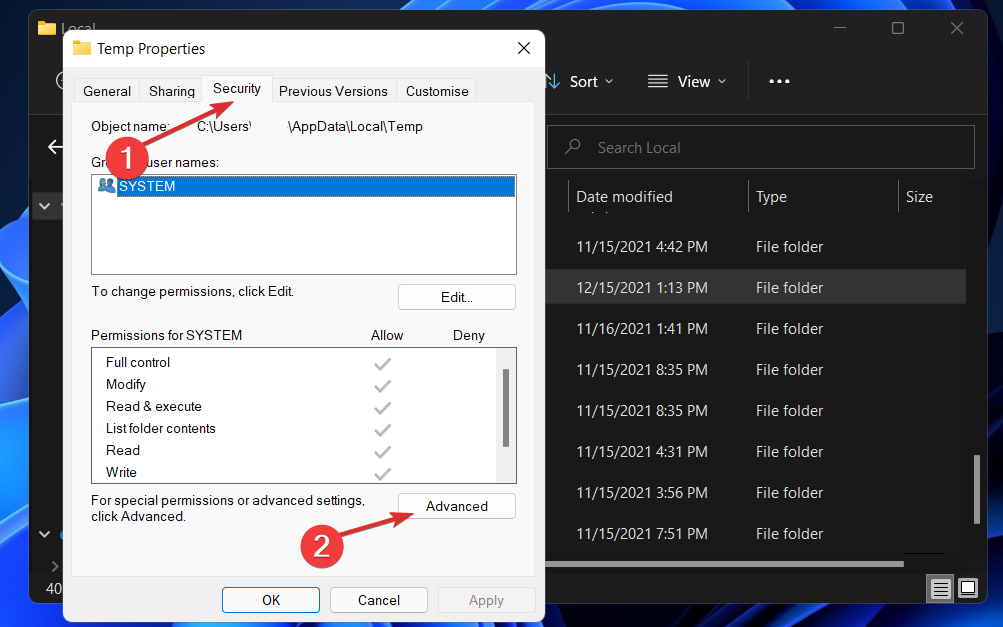Open the Customise tab
Screen dimensions: 1003x627
pos(437,91)
